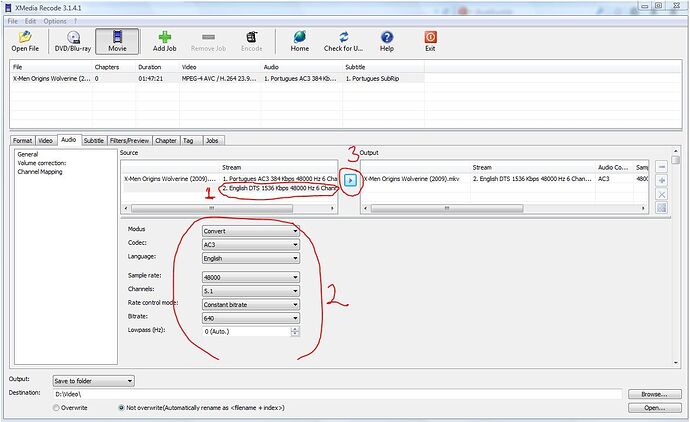
Task: Select source stream 1. Portugues AC3 384 Kbps
Action: [x=280, y=179]
